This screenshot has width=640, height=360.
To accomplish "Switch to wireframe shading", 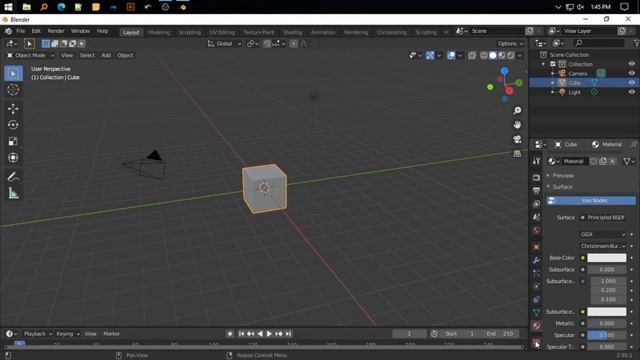I will pos(484,56).
